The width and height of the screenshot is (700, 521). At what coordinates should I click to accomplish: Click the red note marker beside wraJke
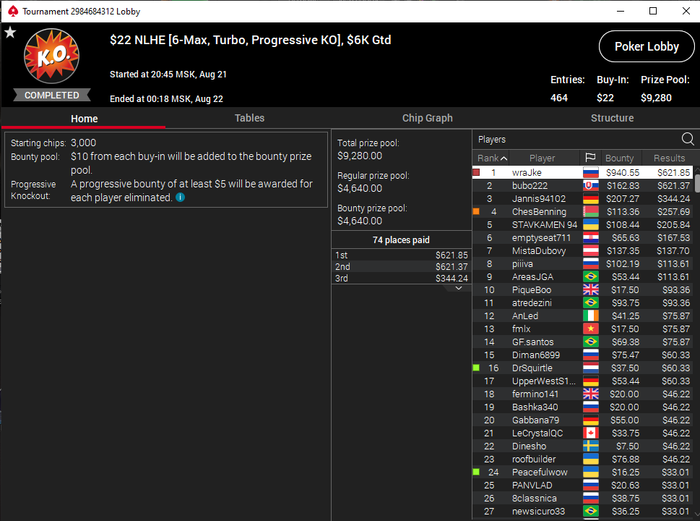tap(476, 172)
